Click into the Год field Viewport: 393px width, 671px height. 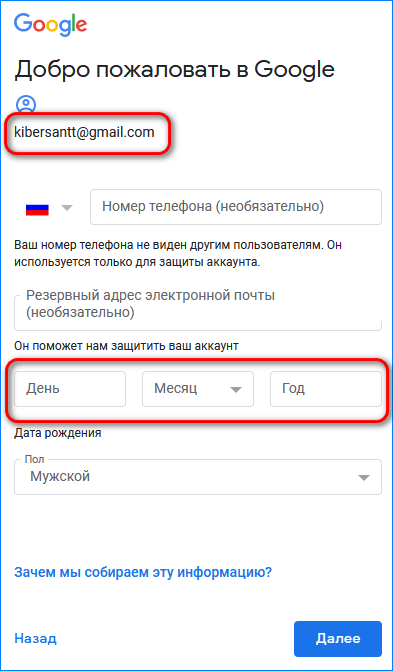point(325,389)
